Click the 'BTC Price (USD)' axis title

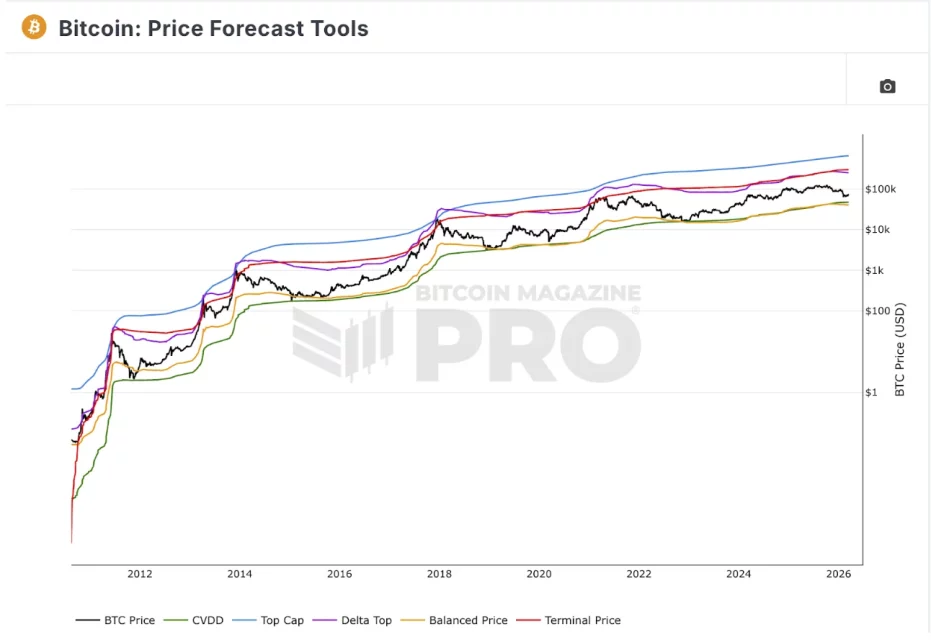point(900,349)
